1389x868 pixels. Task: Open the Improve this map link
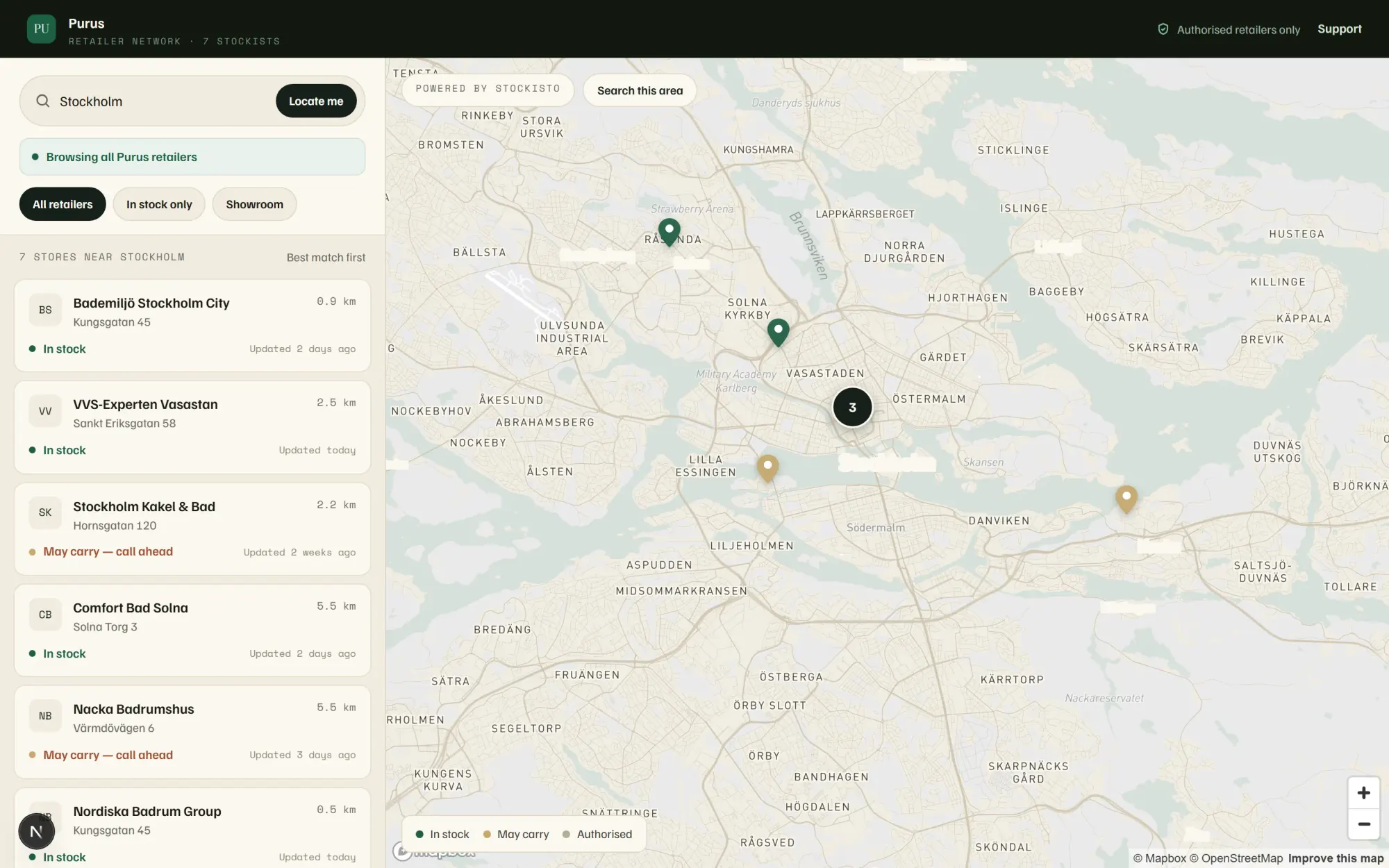click(x=1336, y=858)
